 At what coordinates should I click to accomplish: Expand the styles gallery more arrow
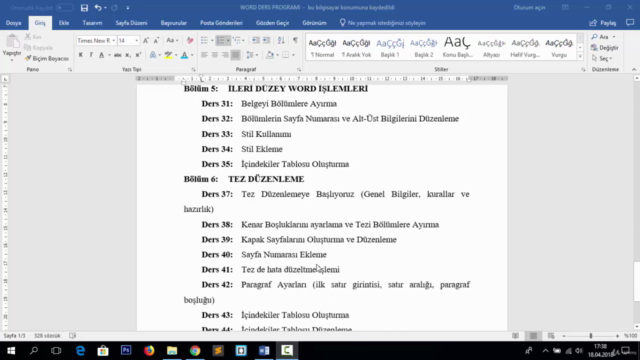click(x=580, y=57)
